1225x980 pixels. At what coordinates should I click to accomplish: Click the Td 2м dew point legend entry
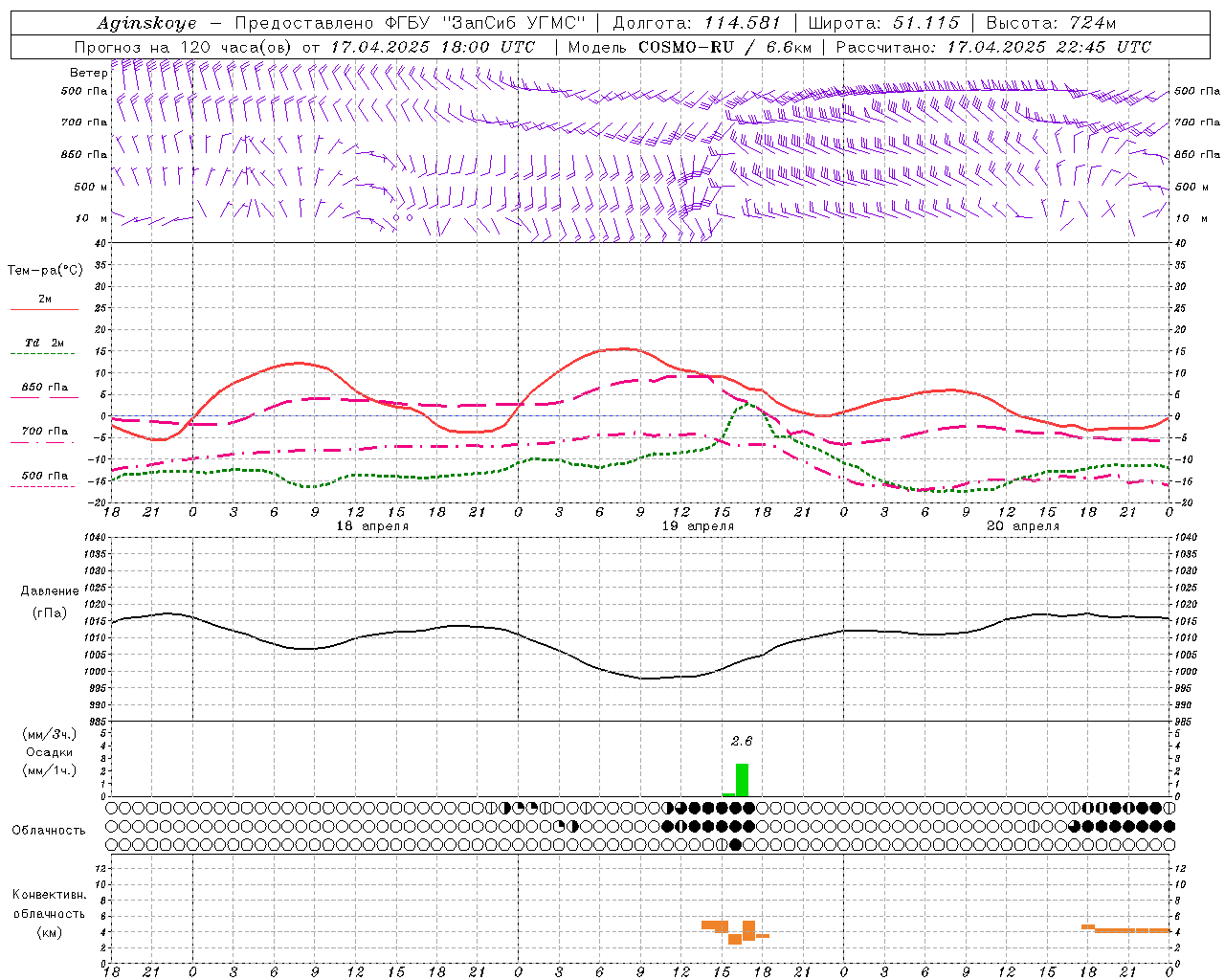pos(45,343)
